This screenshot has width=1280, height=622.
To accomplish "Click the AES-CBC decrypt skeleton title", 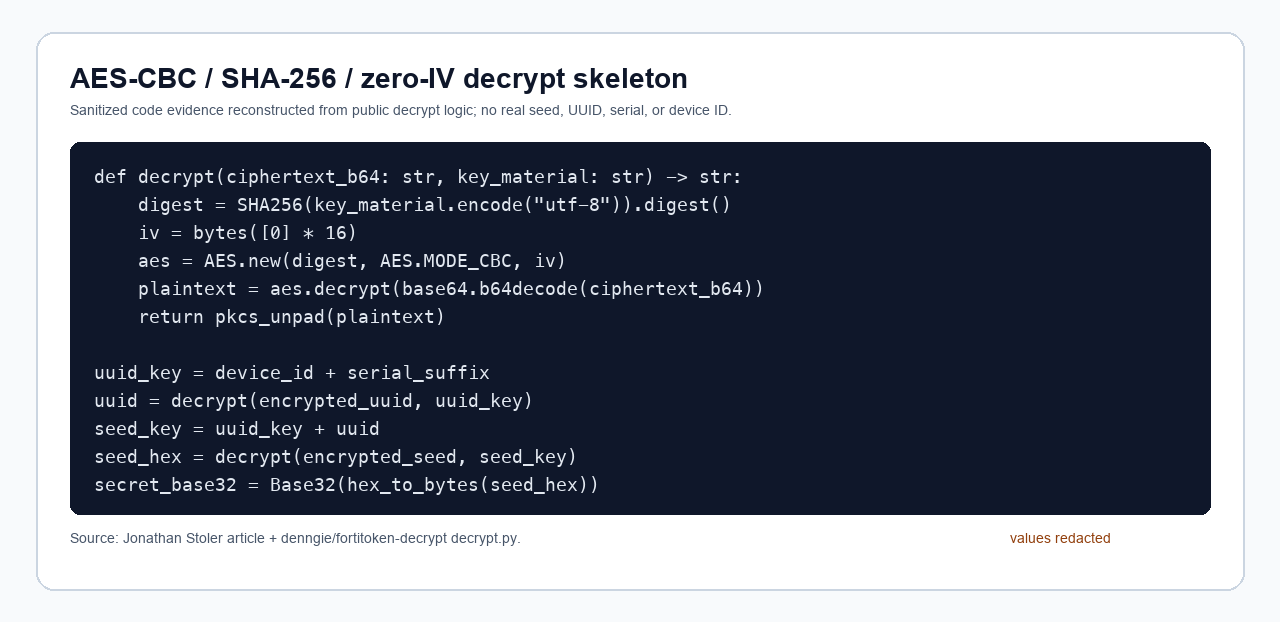I will (379, 79).
